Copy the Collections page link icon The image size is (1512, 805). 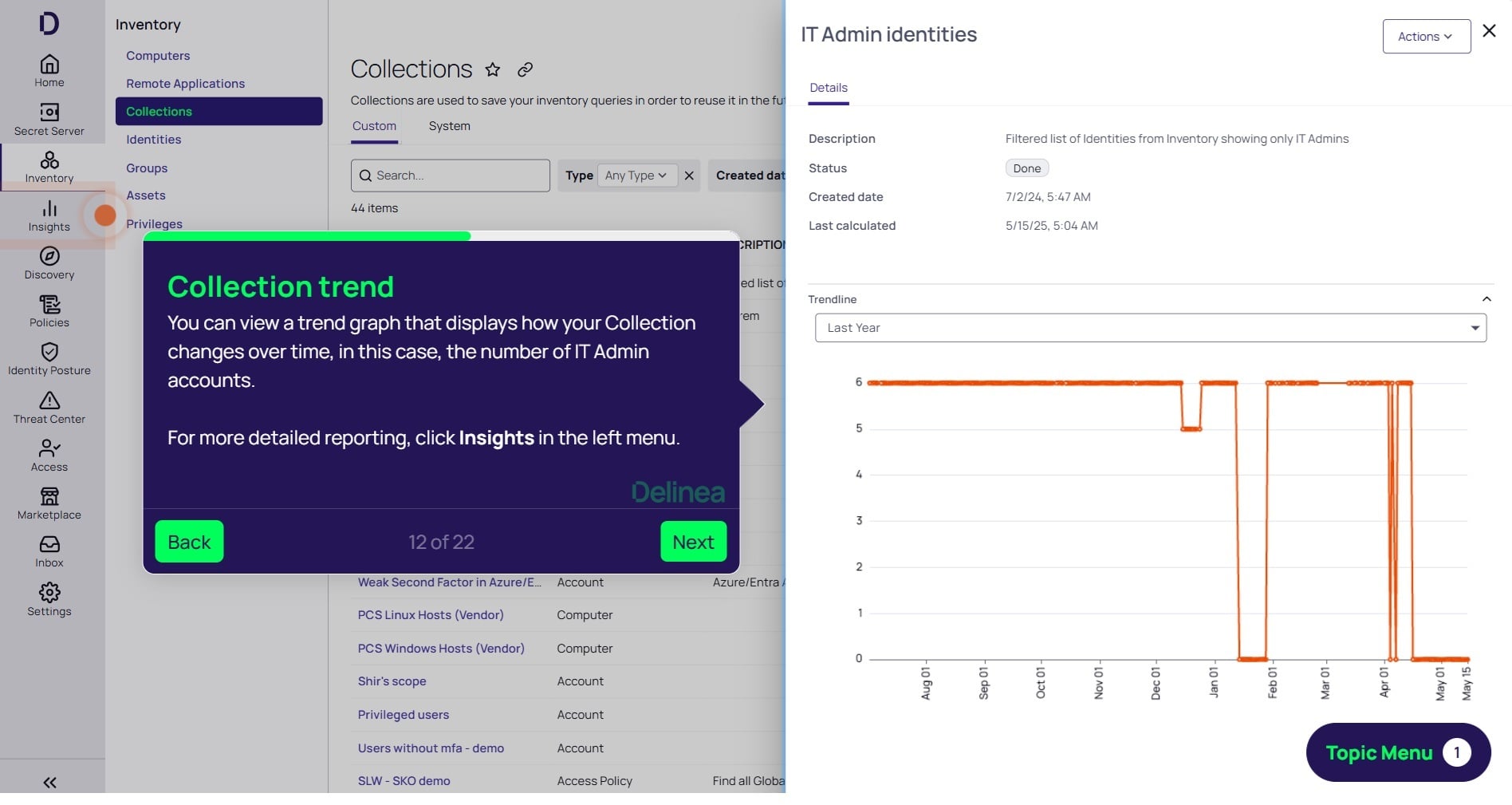click(525, 69)
